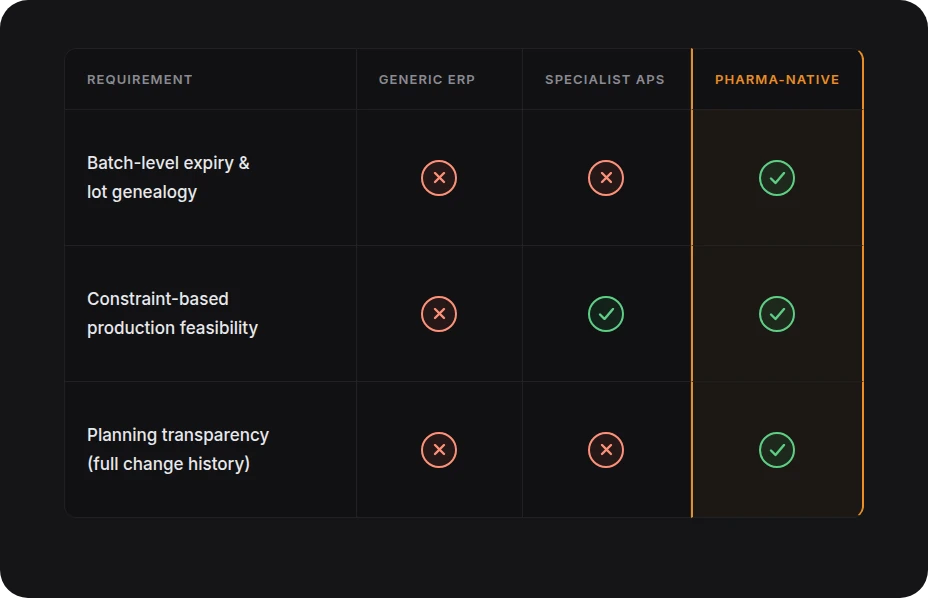Click the Pharma-Native checkmark for Batch-level expiry
928x598 pixels.
(x=776, y=178)
